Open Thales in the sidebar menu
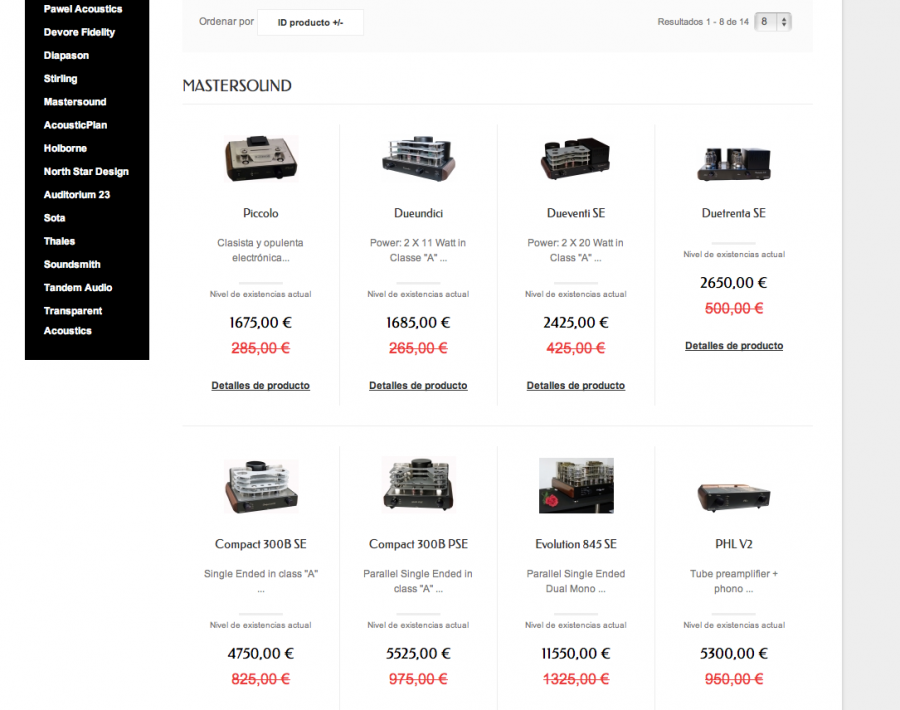The image size is (900, 710). [x=59, y=241]
